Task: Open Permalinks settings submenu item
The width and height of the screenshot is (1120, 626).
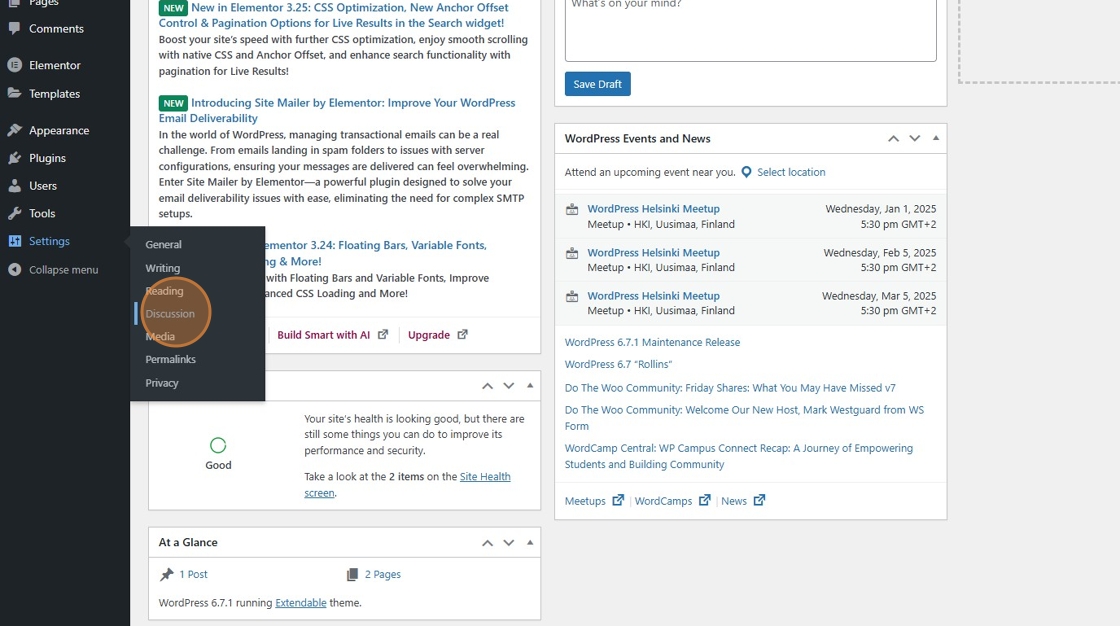Action: point(171,359)
